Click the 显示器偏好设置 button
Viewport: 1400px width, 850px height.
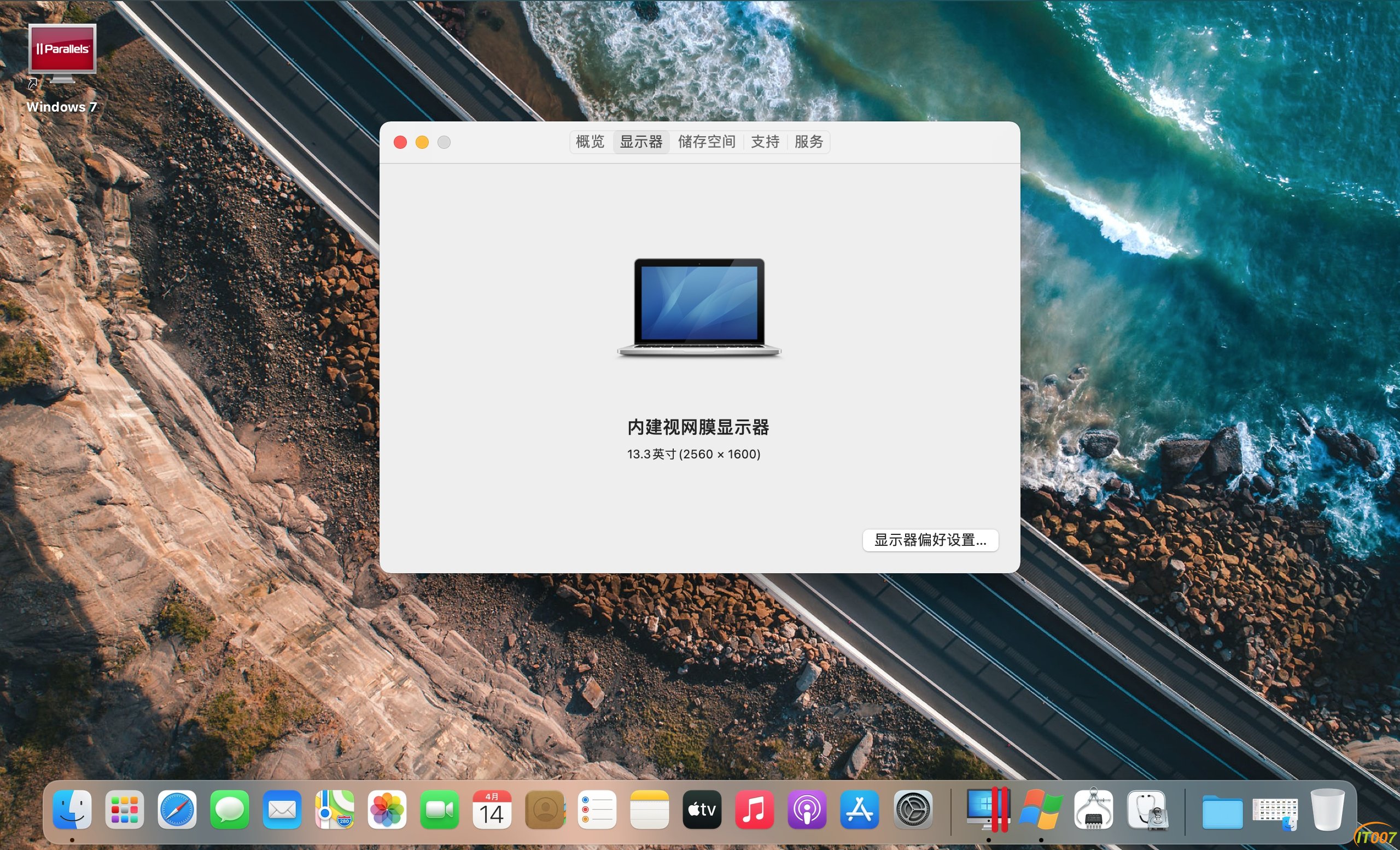click(930, 540)
